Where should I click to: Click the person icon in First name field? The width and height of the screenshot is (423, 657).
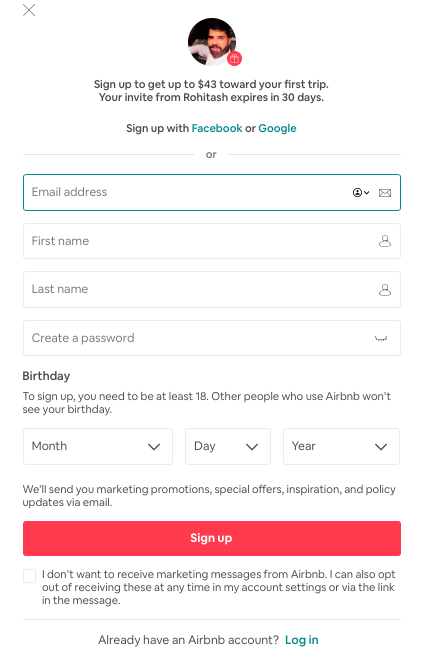click(x=385, y=241)
